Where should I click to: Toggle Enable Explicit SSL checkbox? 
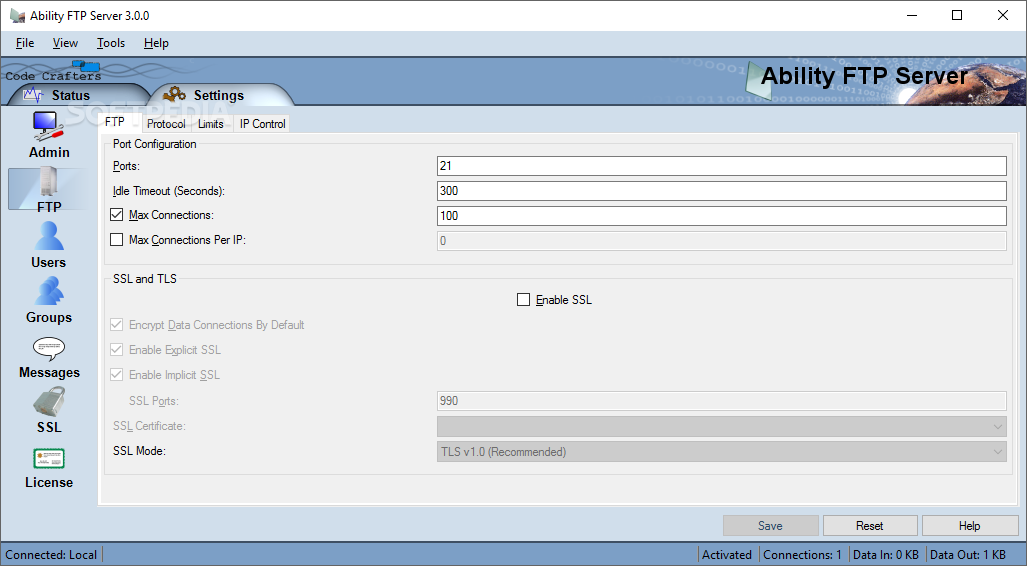(117, 349)
